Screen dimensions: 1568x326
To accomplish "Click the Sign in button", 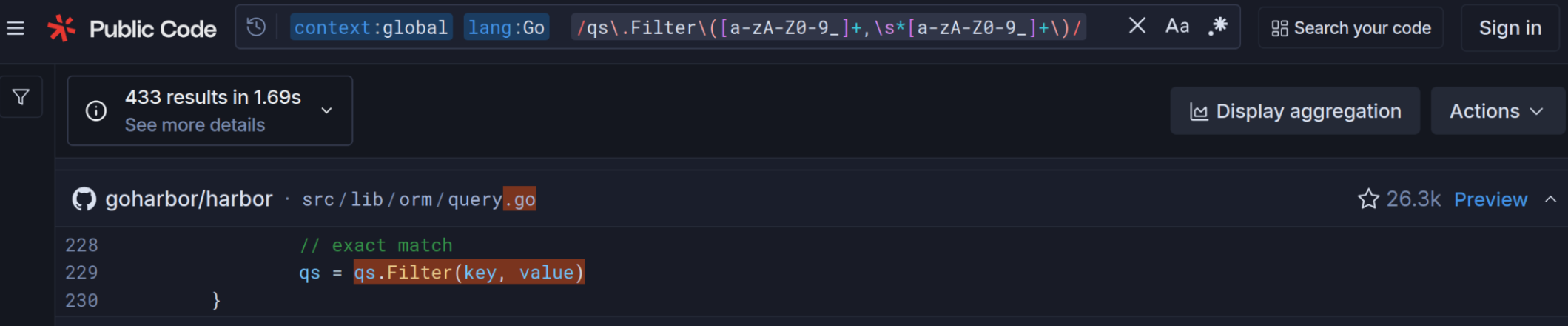I will pyautogui.click(x=1510, y=28).
